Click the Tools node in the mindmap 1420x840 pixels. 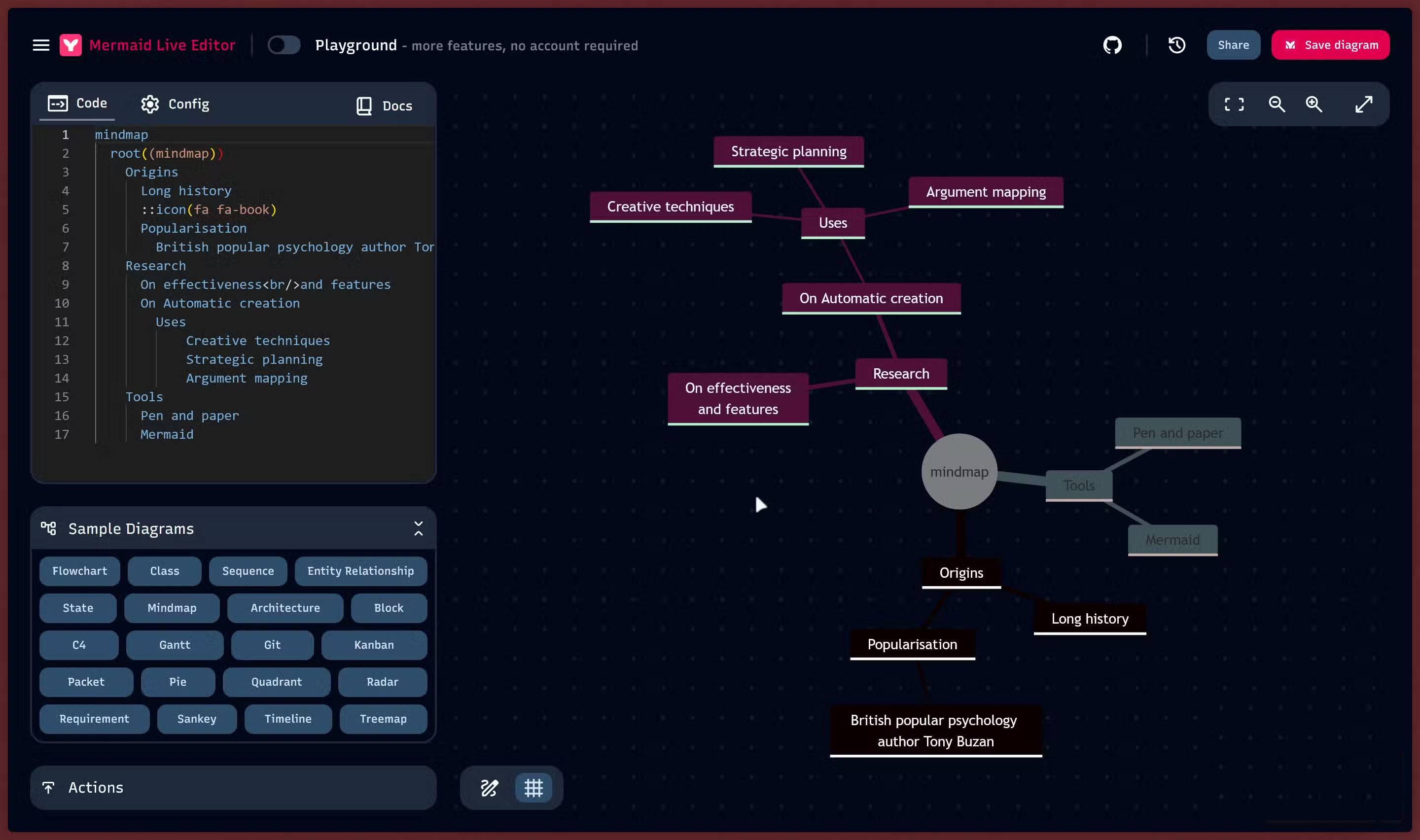[x=1078, y=485]
